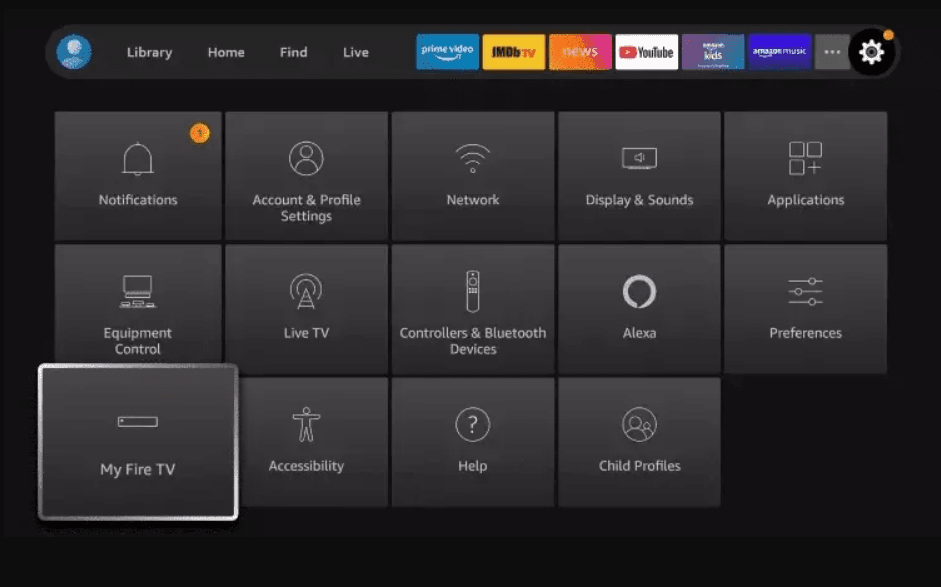Open the Preferences tile
The width and height of the screenshot is (941, 587).
(x=805, y=308)
